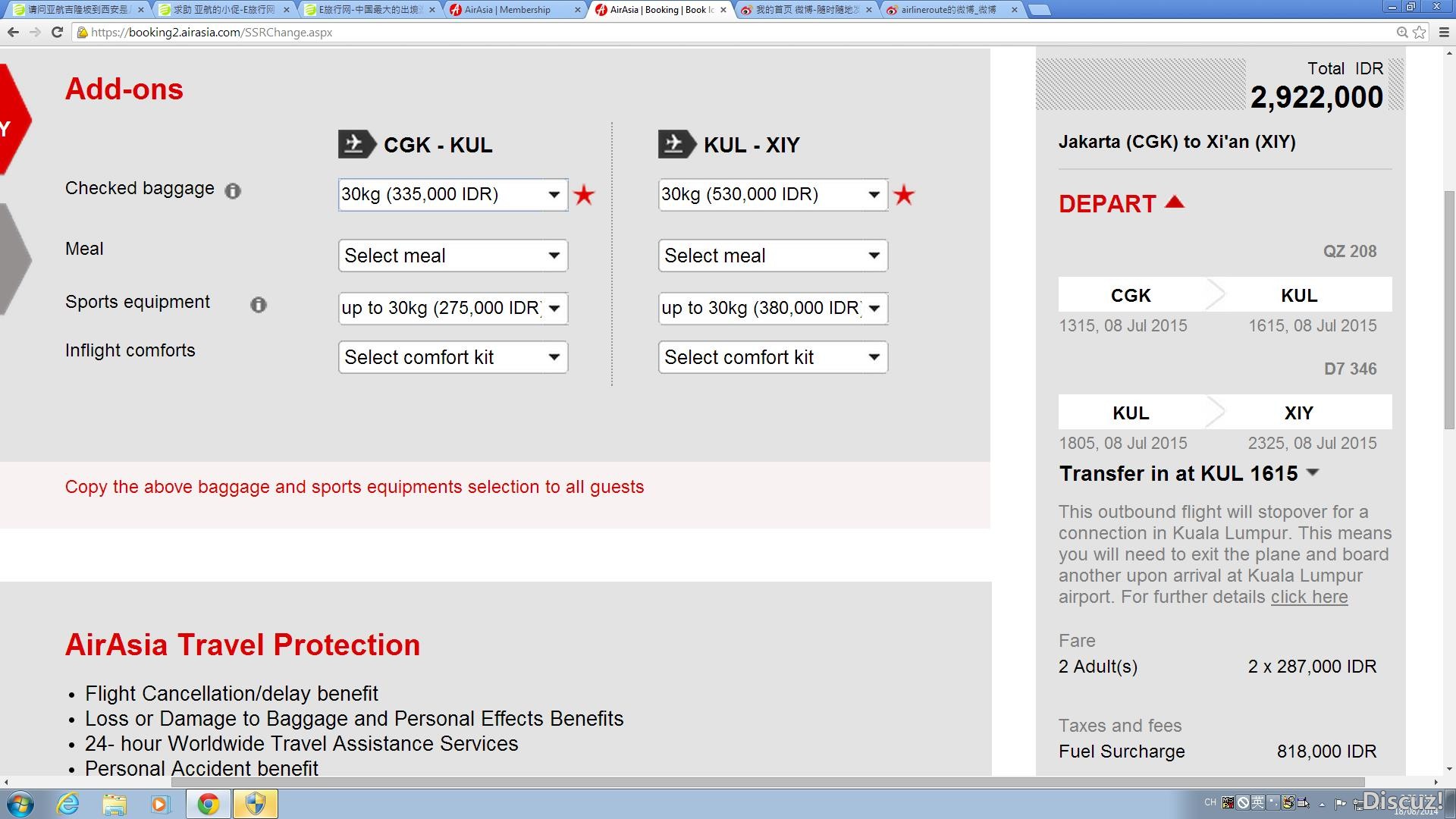Screen dimensions: 1456x819
Task: Click the KUL - XIY airplane icon
Action: (676, 144)
